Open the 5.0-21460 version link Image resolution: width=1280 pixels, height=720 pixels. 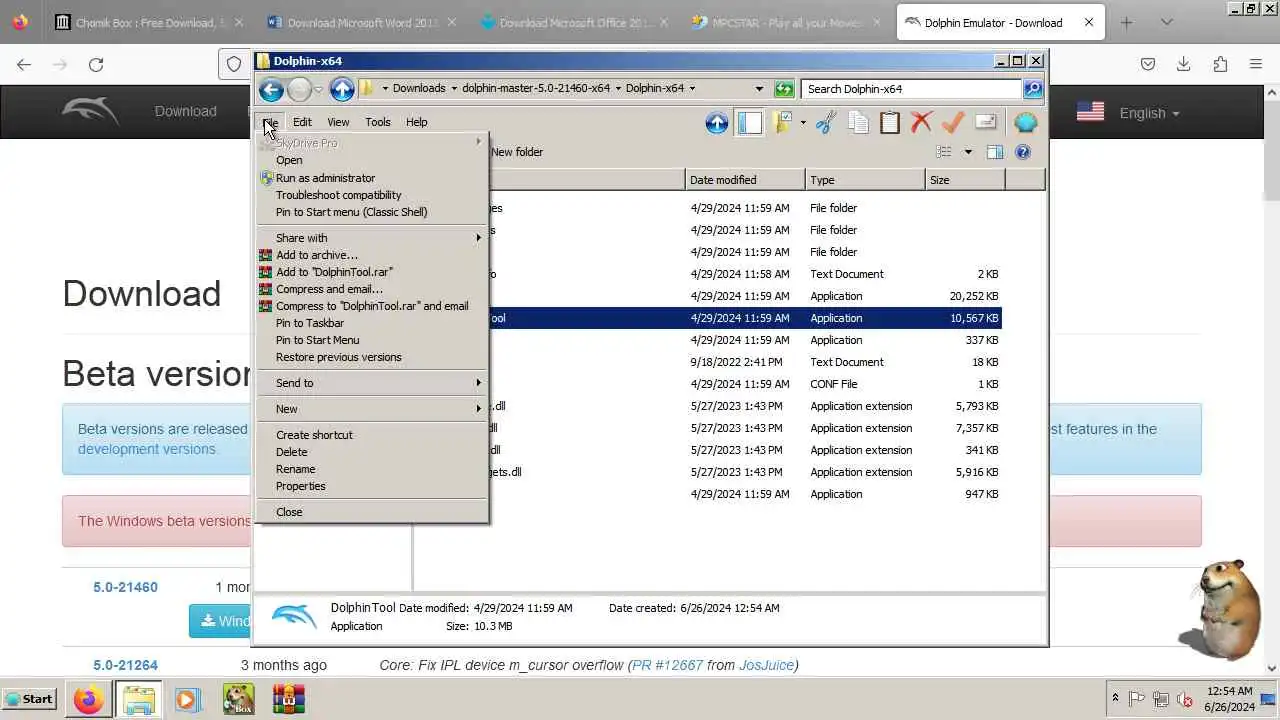(x=125, y=587)
